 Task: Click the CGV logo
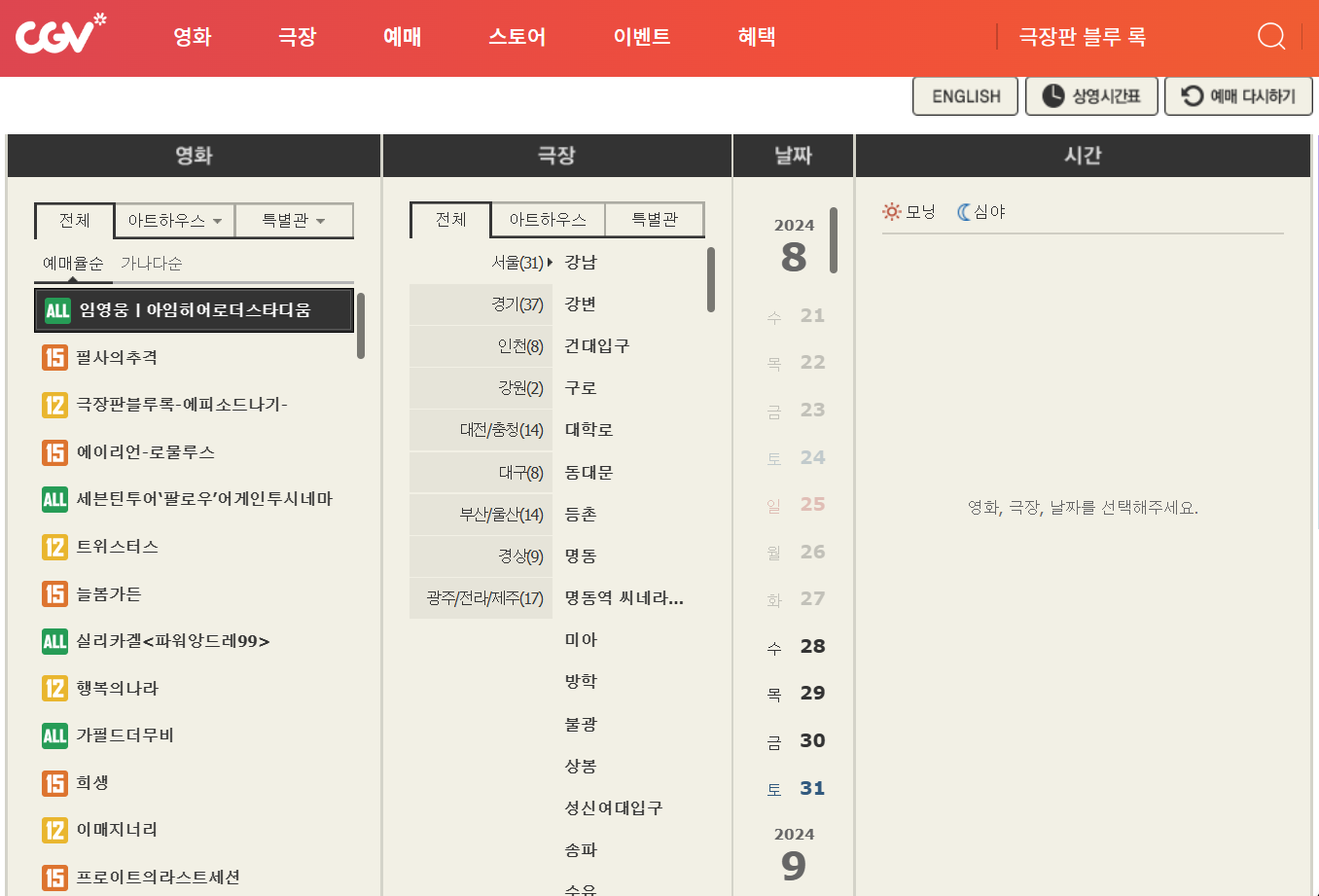(x=60, y=35)
